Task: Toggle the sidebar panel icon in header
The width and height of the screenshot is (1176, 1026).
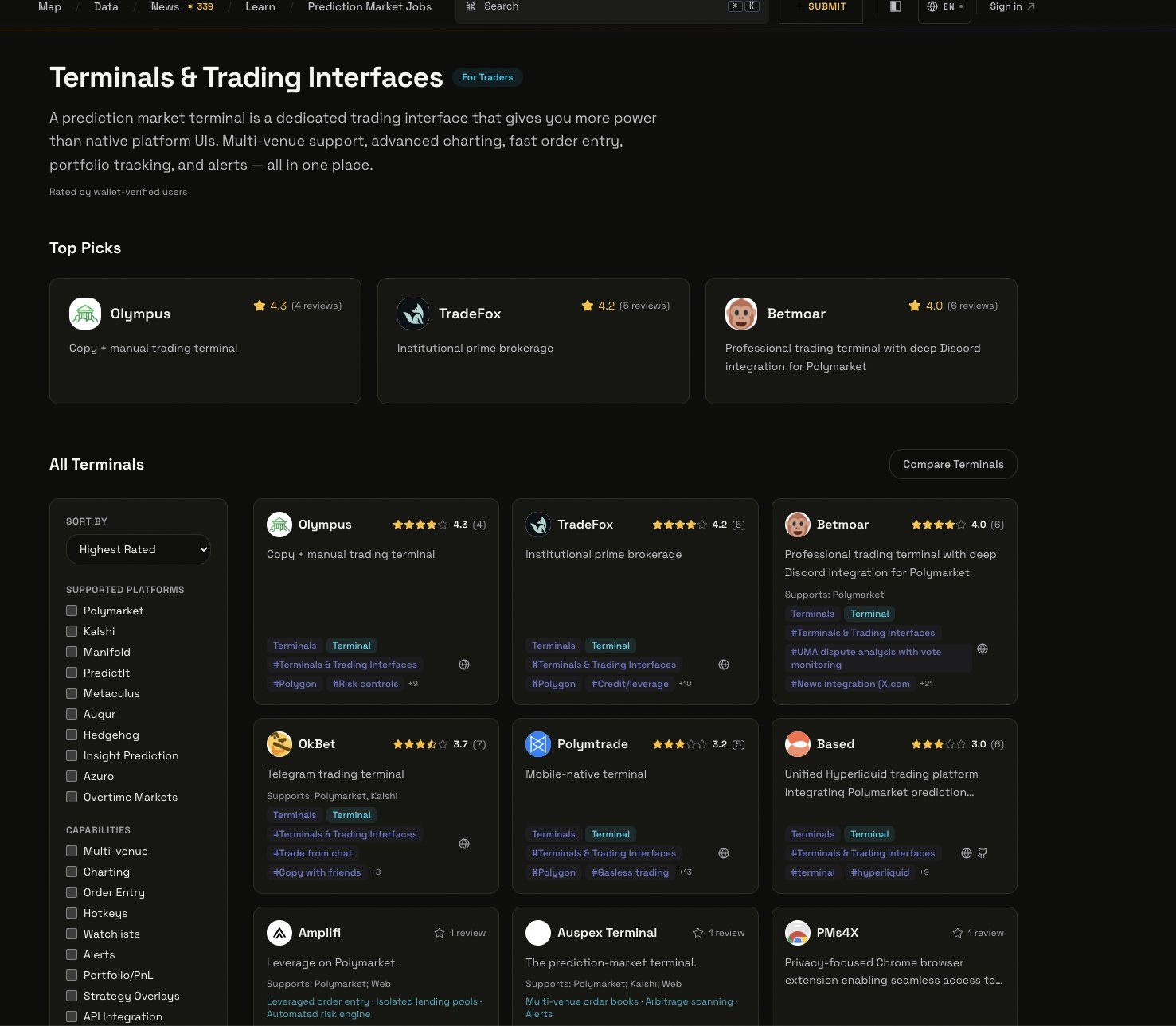Action: (896, 6)
